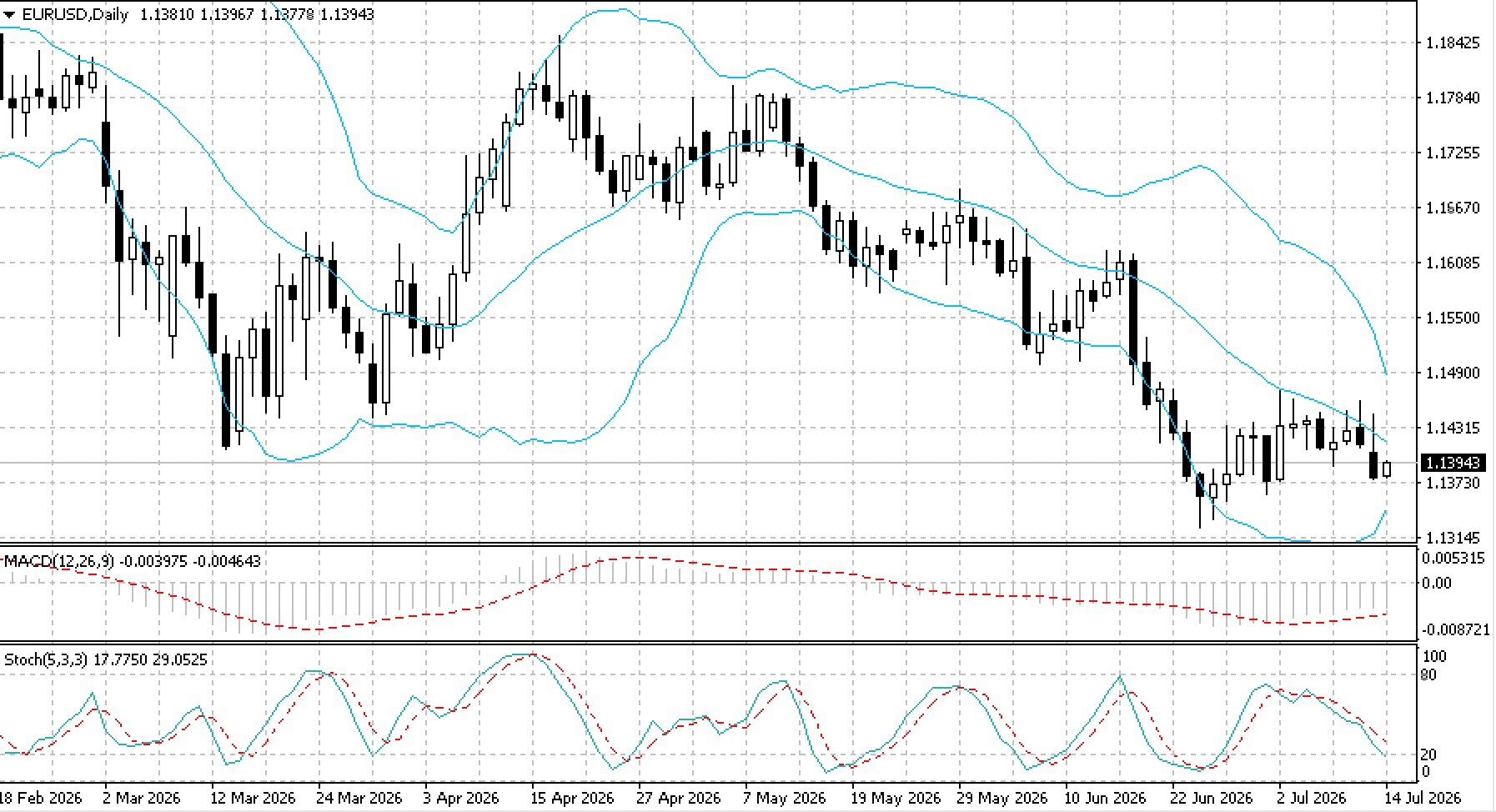Click the 12 Mar 2026 date label
Screen dimensions: 1496x812
click(x=253, y=798)
